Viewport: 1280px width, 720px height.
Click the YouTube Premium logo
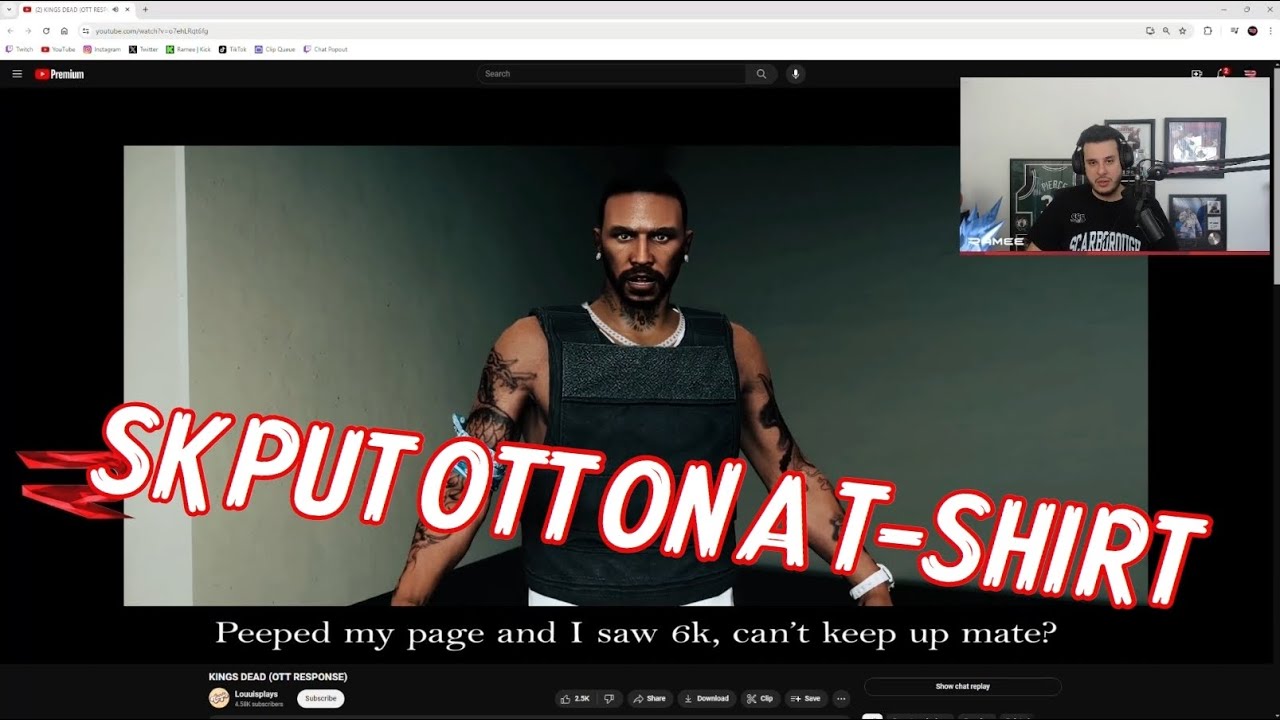pyautogui.click(x=59, y=74)
